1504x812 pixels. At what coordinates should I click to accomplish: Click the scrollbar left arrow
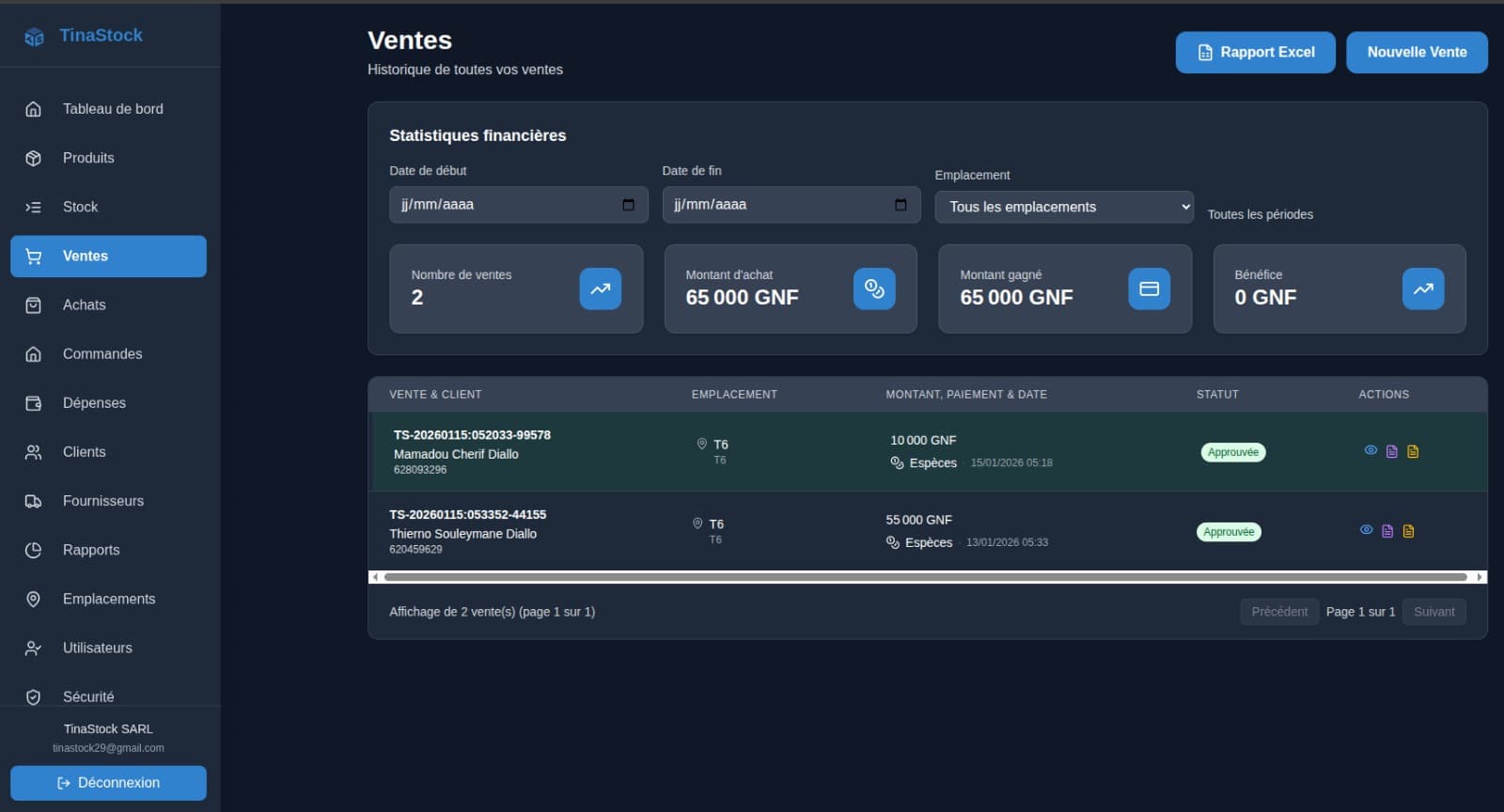tap(375, 577)
